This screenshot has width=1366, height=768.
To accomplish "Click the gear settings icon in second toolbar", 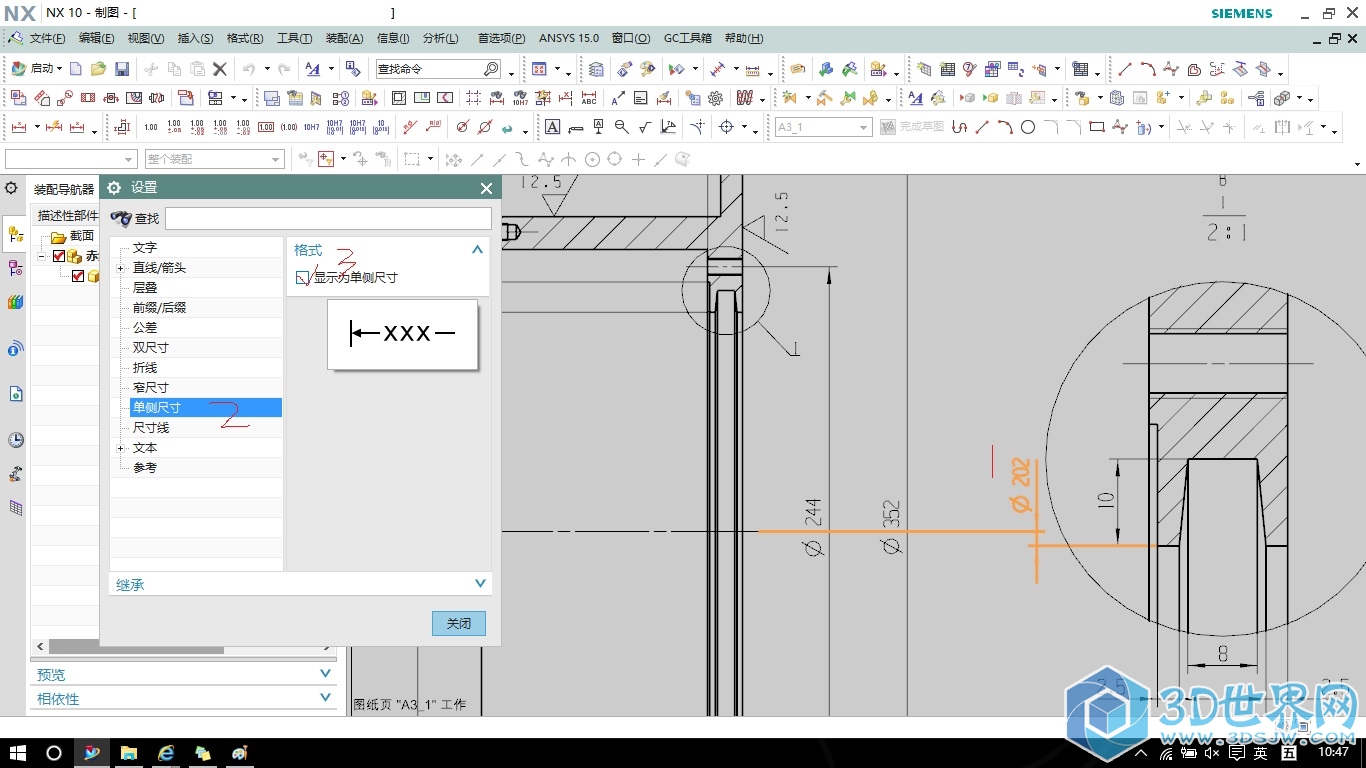I will [x=715, y=98].
